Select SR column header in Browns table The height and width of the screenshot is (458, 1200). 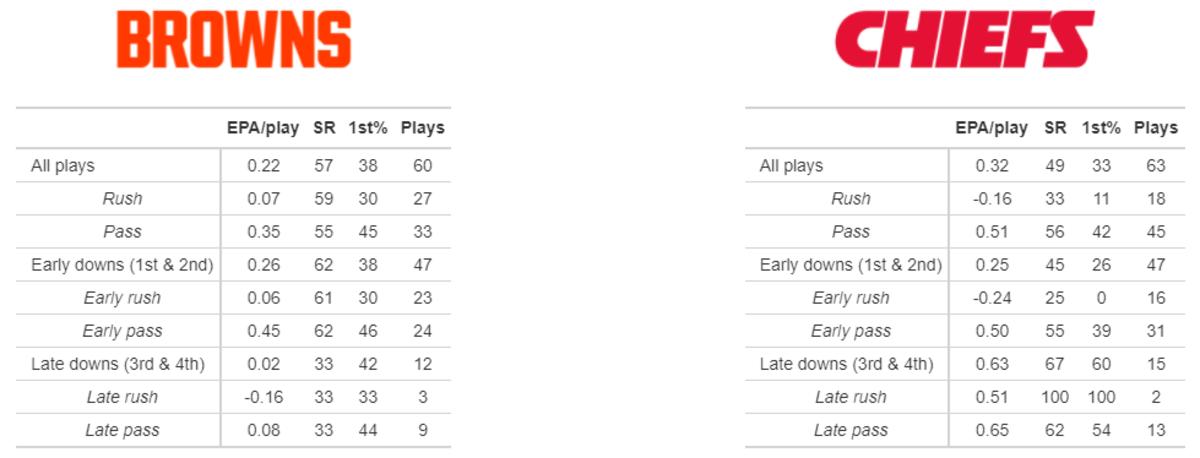[324, 128]
